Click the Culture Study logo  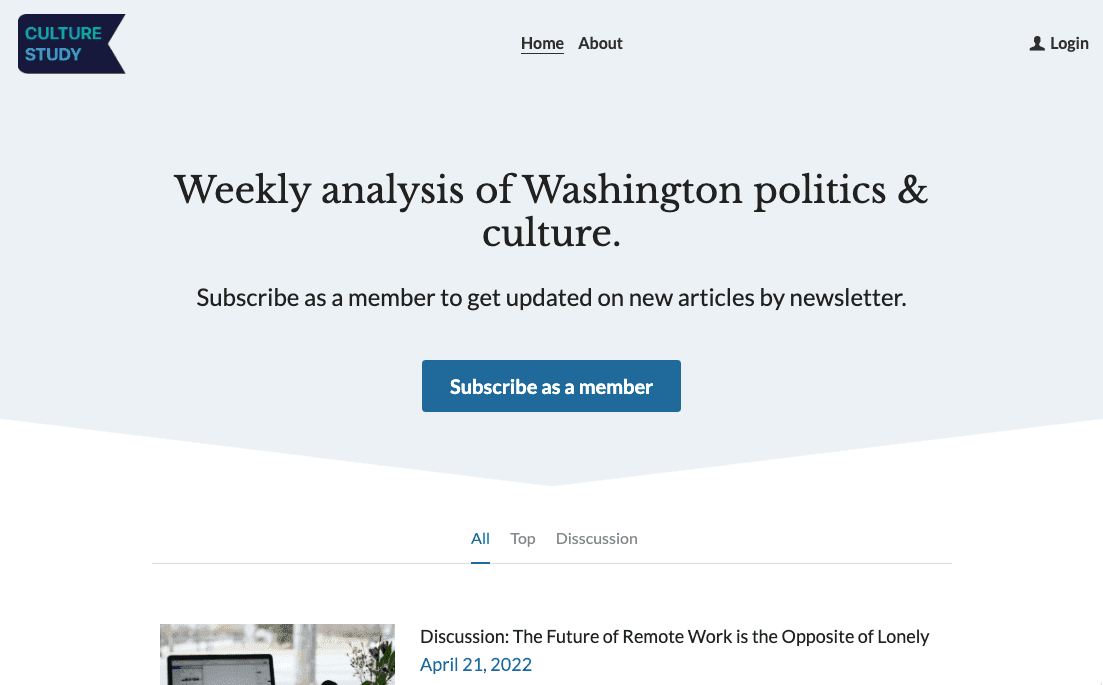[x=71, y=44]
